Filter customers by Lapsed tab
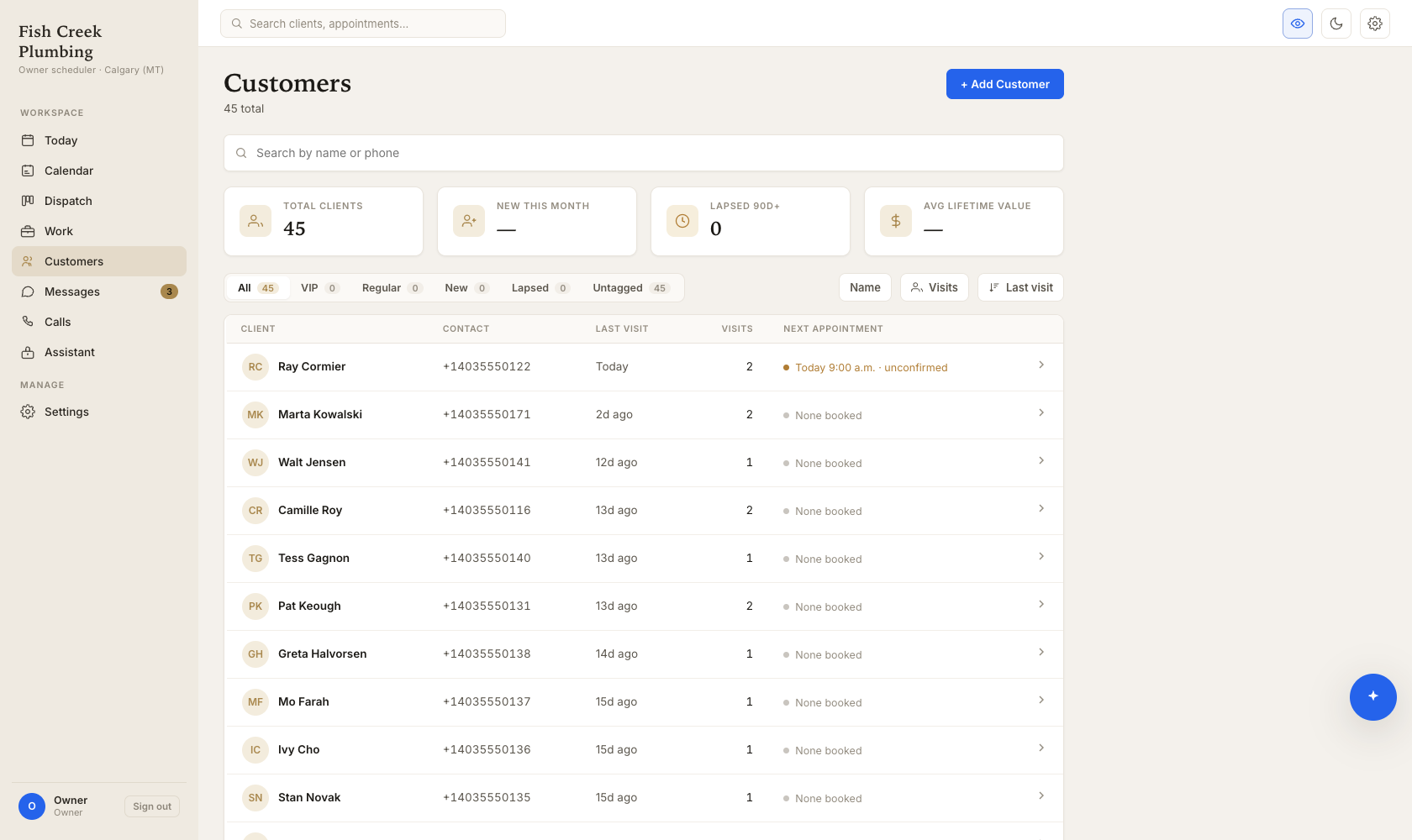1412x840 pixels. [x=540, y=288]
